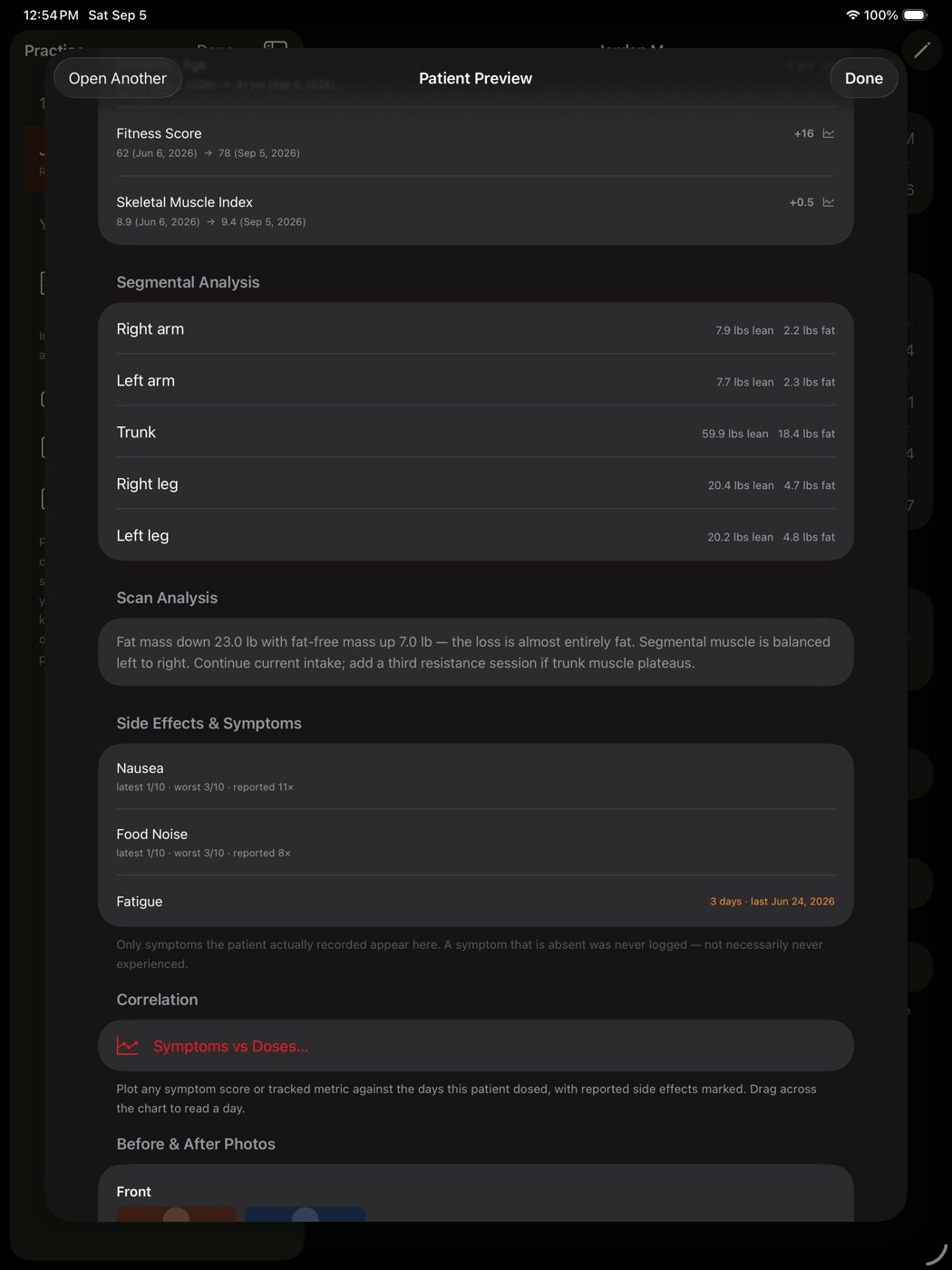Tap the Wi-Fi status icon
The image size is (952, 1270).
click(852, 15)
